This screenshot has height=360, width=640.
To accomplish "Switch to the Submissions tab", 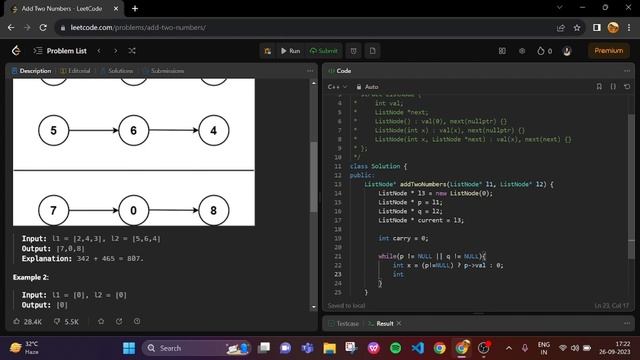I will pos(164,71).
